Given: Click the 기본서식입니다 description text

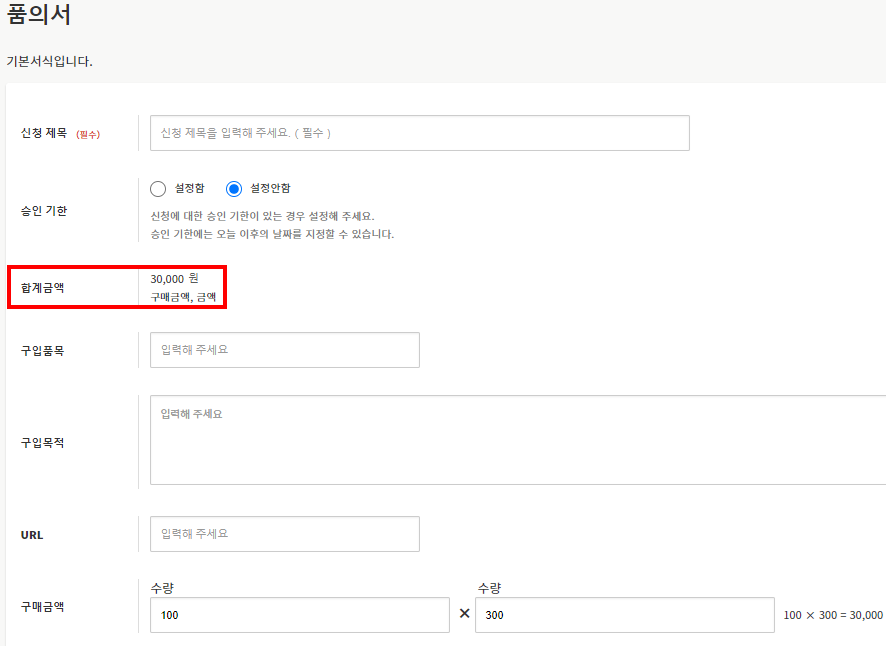Looking at the screenshot, I should 49,61.
